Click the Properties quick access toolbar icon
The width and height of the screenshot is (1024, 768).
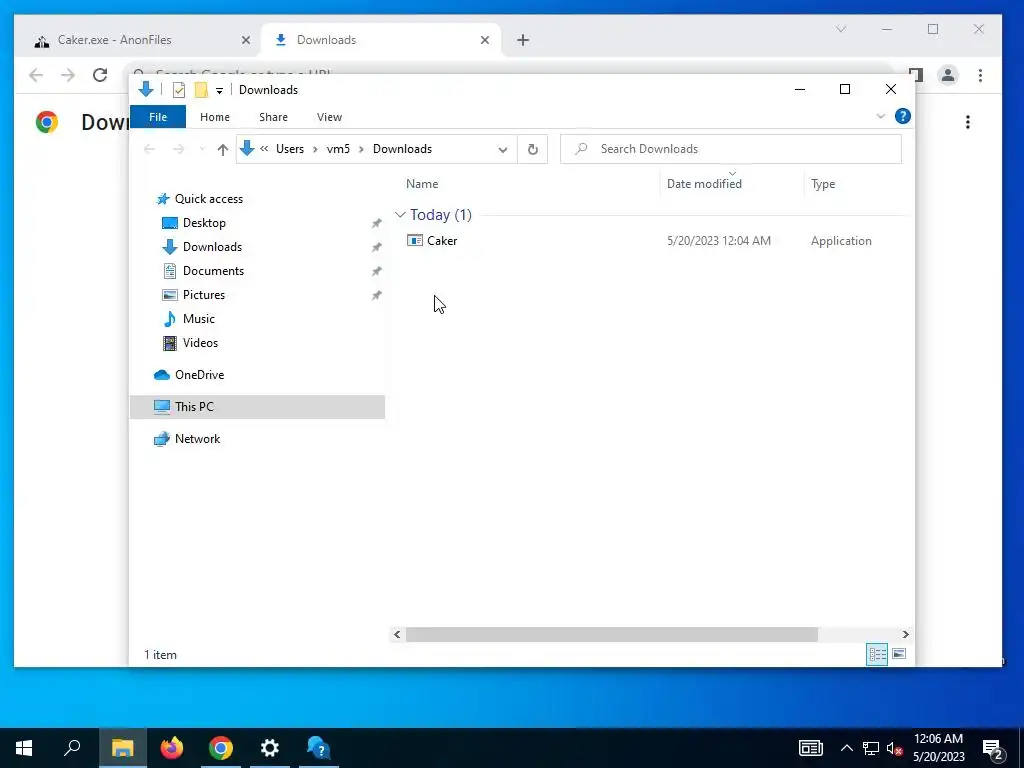click(179, 90)
